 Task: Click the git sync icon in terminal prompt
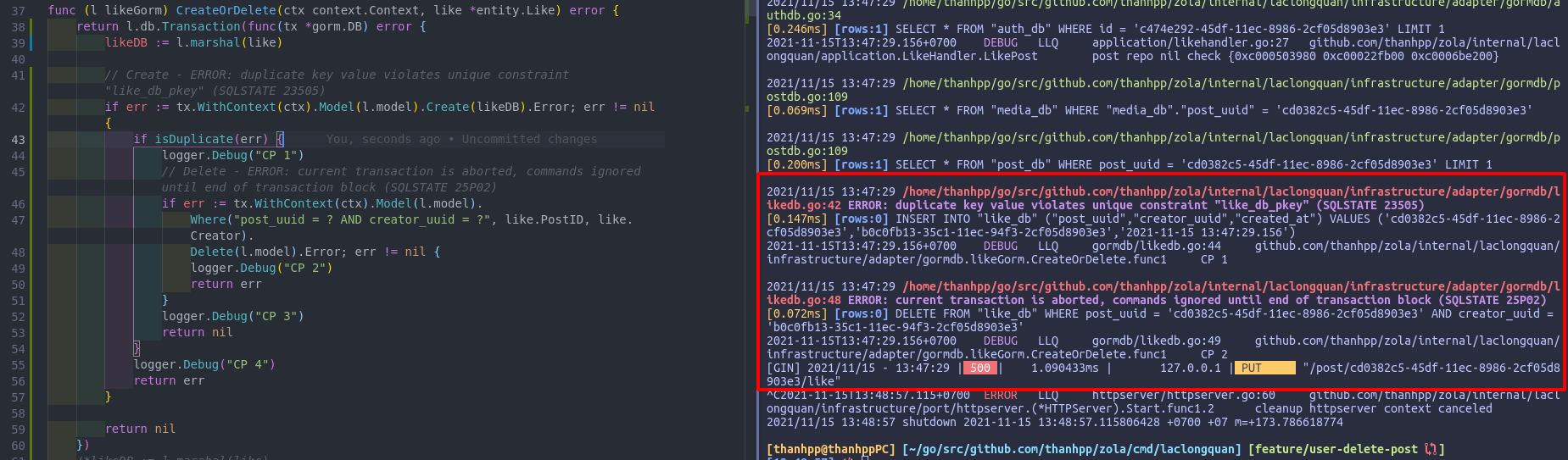click(x=1431, y=449)
